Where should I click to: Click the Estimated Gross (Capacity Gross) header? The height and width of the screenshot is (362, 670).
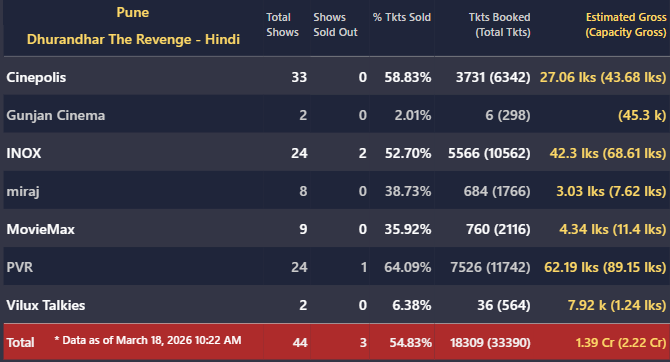tap(626, 25)
